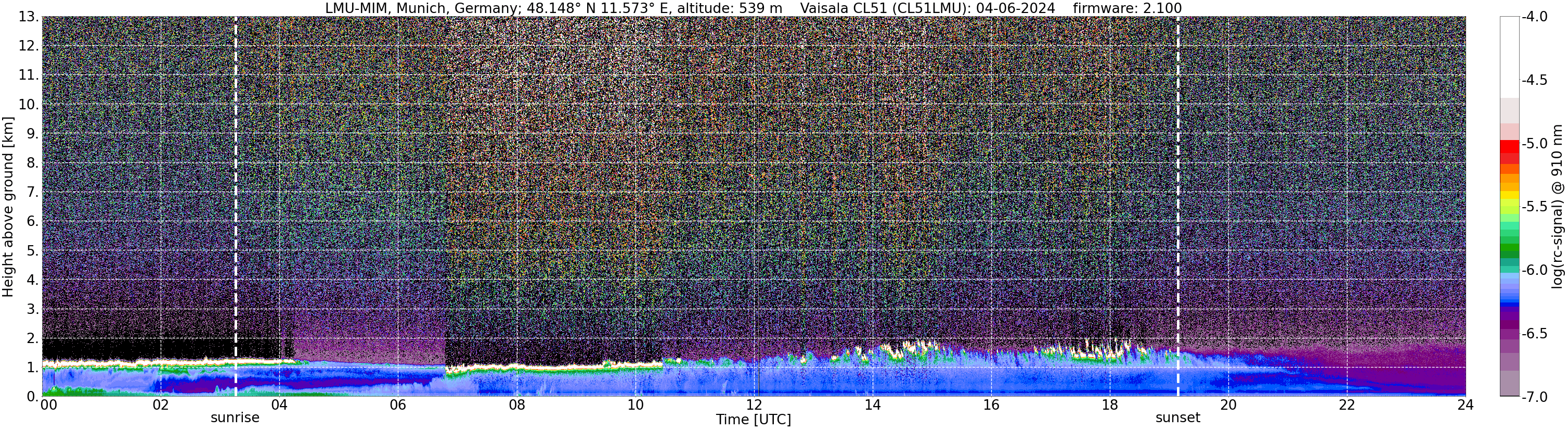Click the height axis tick label 5.
Image resolution: width=1568 pixels, height=430 pixels.
33,251
